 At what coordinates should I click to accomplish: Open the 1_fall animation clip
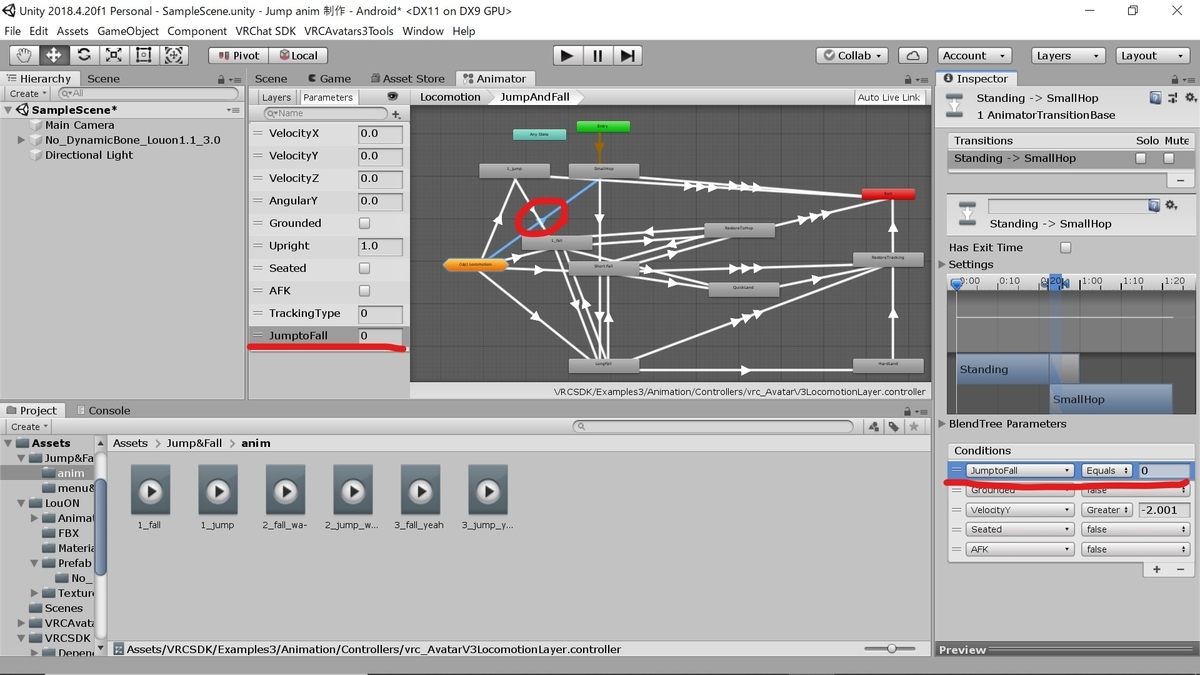click(150, 497)
